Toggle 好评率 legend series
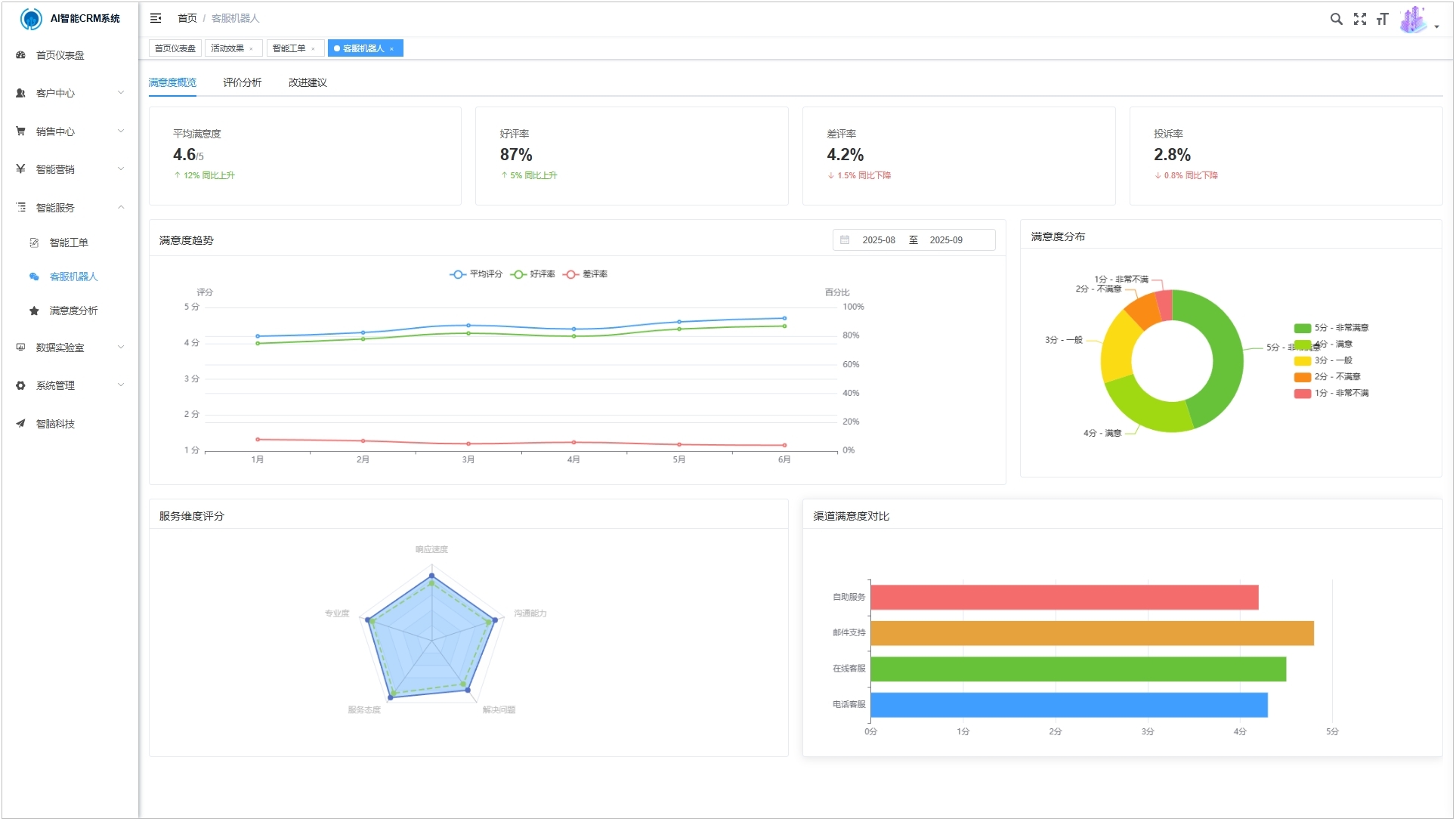This screenshot has width=1456, height=822. pyautogui.click(x=533, y=274)
